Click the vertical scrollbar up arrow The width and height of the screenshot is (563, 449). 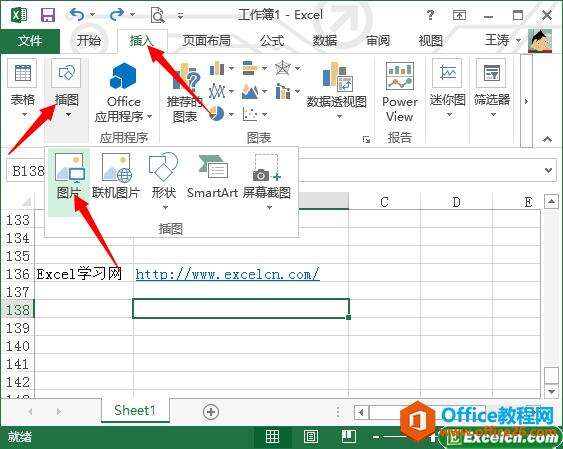[x=551, y=201]
